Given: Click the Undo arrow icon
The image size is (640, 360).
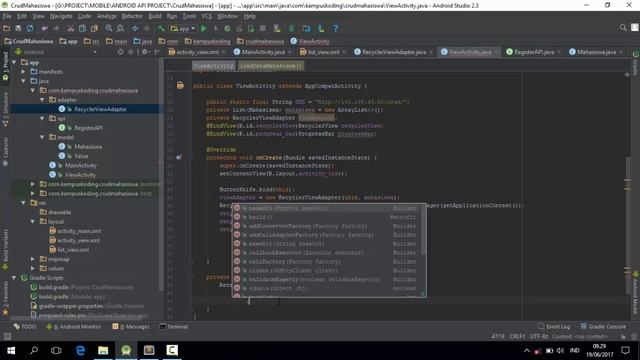Looking at the screenshot, I should click(x=44, y=28).
